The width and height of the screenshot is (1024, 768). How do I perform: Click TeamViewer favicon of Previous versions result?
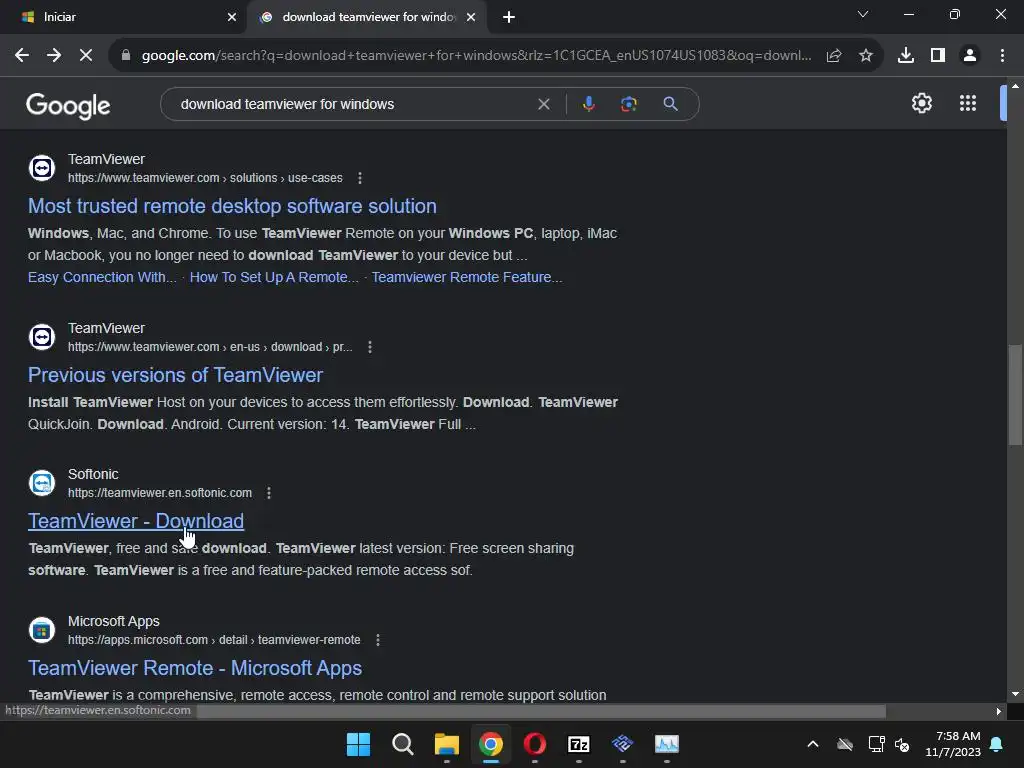tap(42, 337)
